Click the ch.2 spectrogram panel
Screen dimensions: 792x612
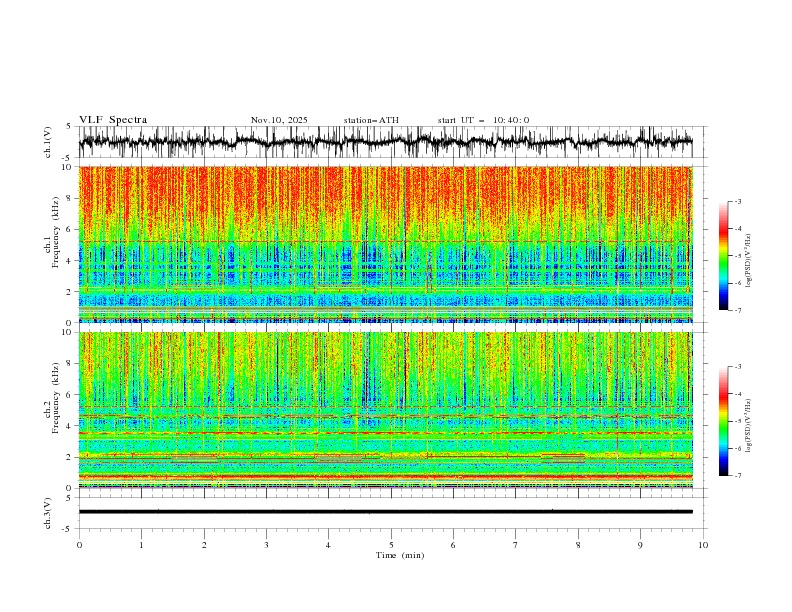[x=386, y=410]
